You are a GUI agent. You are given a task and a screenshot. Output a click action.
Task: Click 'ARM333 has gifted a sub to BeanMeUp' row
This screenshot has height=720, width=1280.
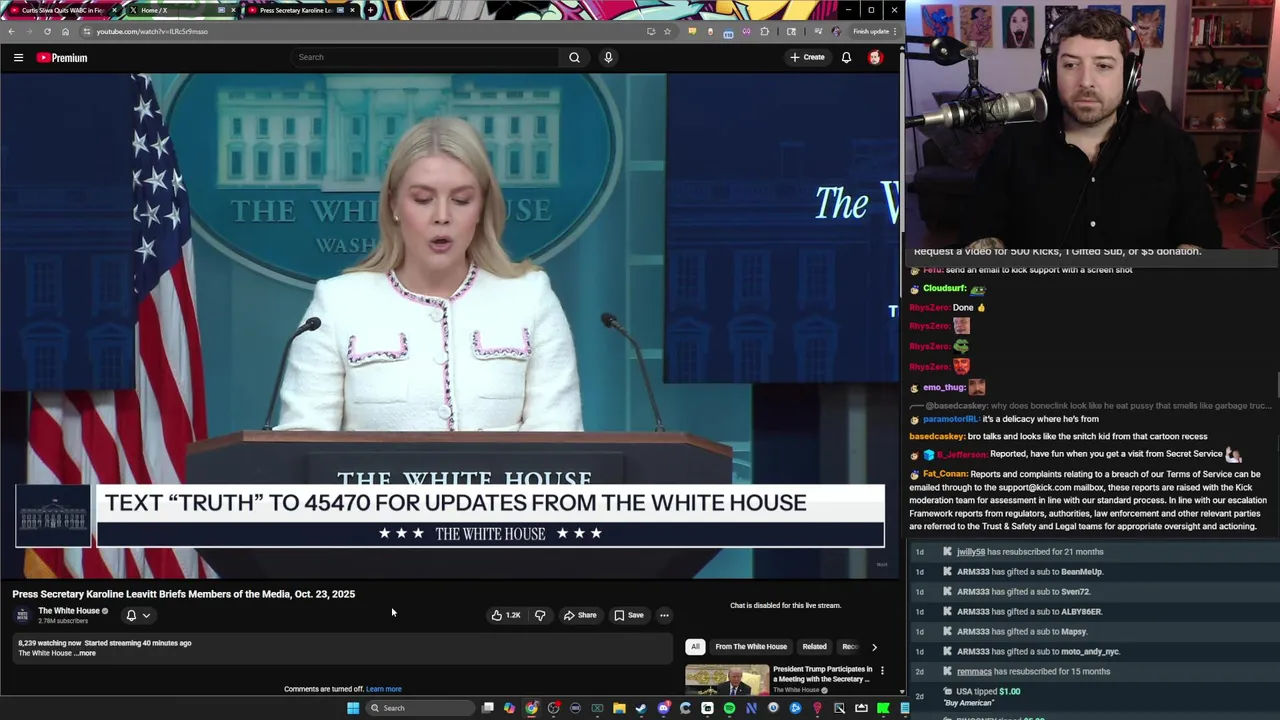[x=1094, y=572]
